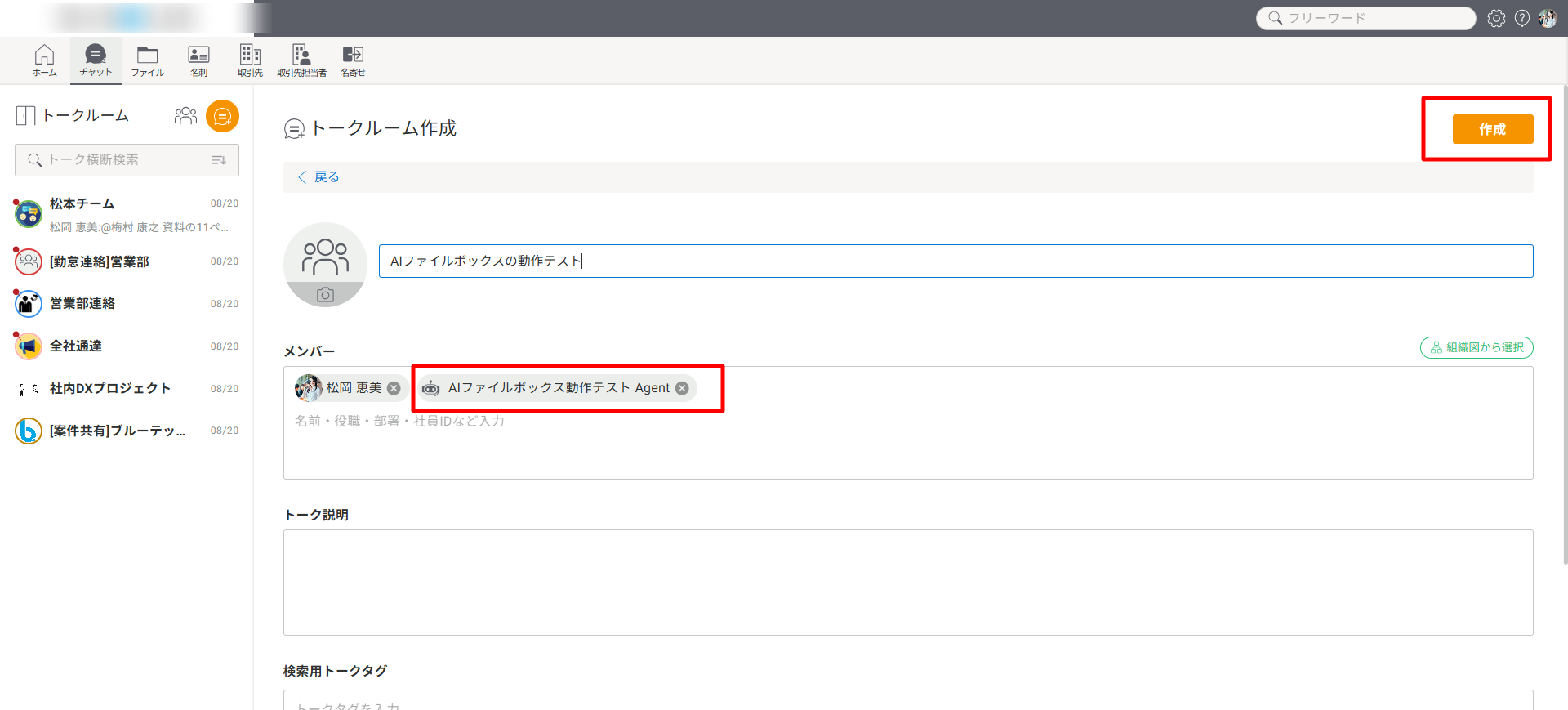The image size is (1568, 710).
Task: Remove the AIファイルボックス動作テスト Agent member
Action: [682, 388]
